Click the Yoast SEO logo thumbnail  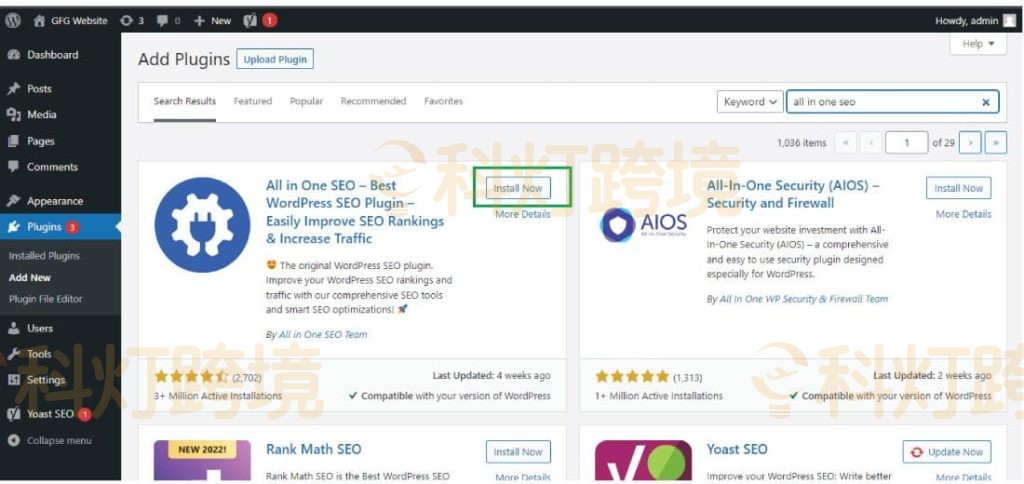tap(643, 460)
